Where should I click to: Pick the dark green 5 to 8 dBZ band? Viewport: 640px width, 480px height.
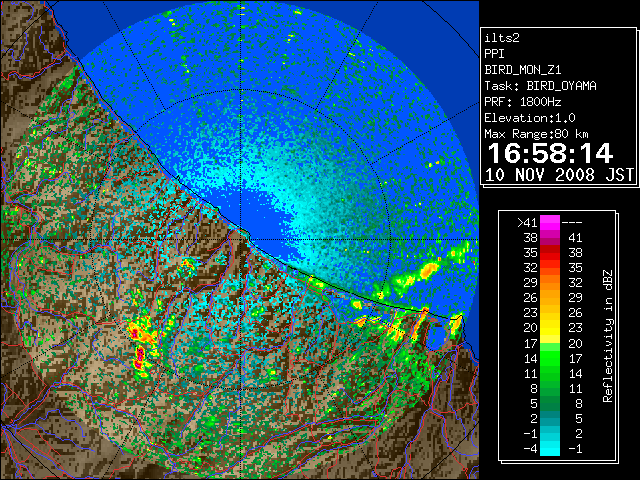coord(550,403)
